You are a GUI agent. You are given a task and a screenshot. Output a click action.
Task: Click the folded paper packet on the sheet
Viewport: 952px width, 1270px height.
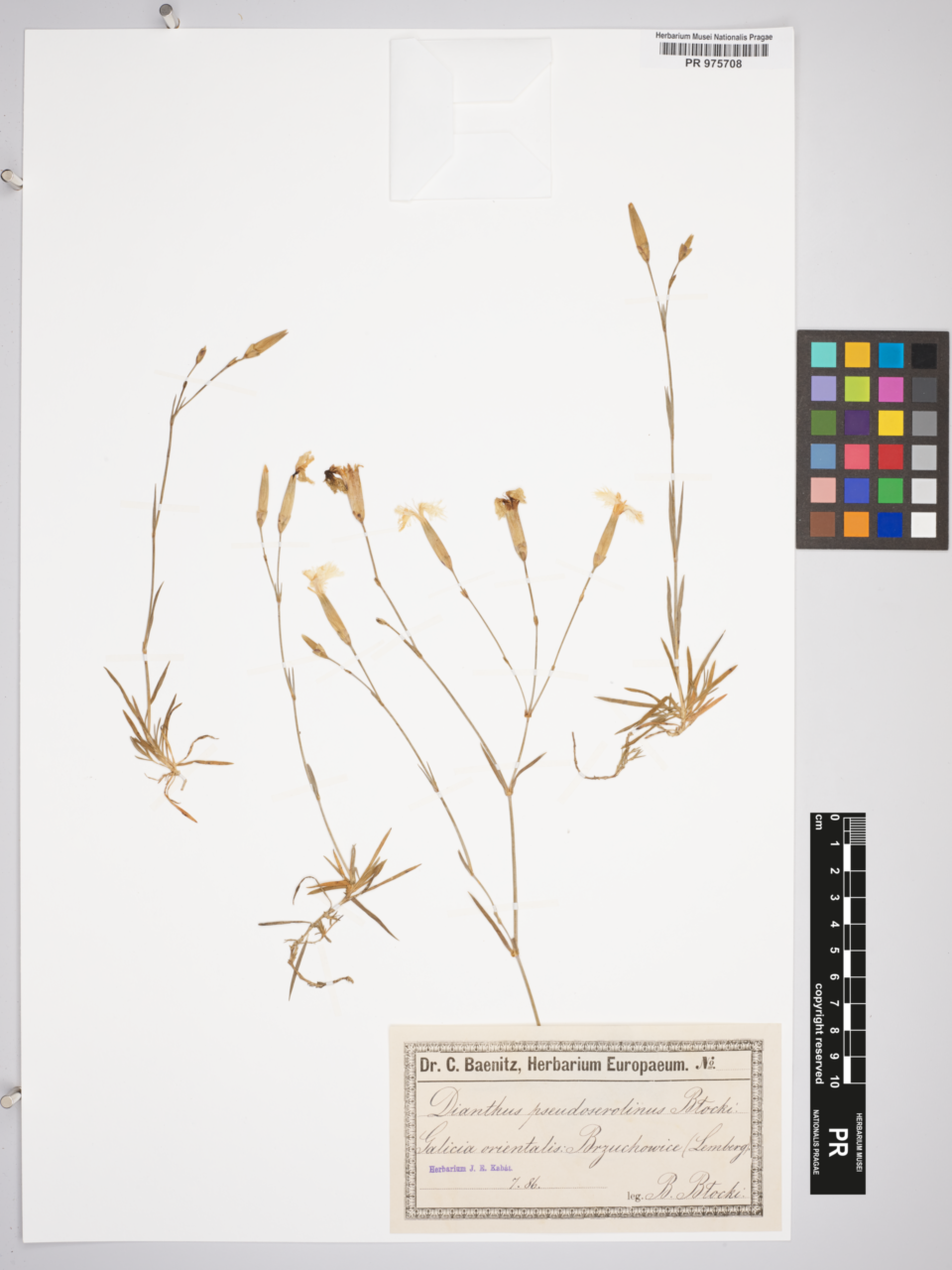pyautogui.click(x=470, y=118)
